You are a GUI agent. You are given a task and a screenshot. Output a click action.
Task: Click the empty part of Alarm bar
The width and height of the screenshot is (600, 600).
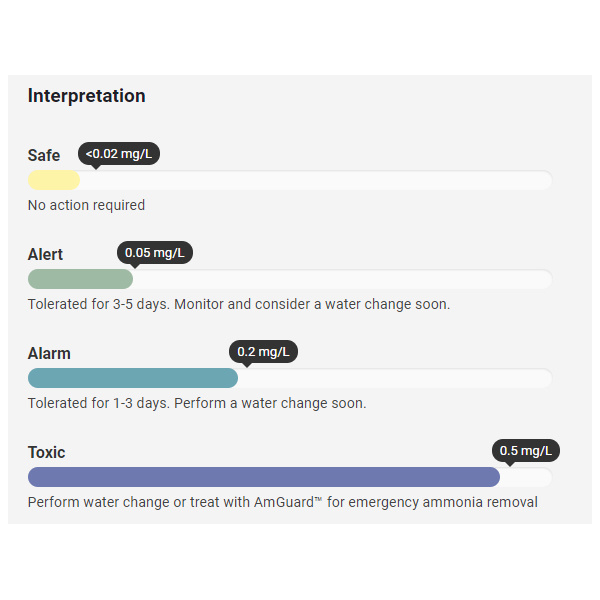395,378
